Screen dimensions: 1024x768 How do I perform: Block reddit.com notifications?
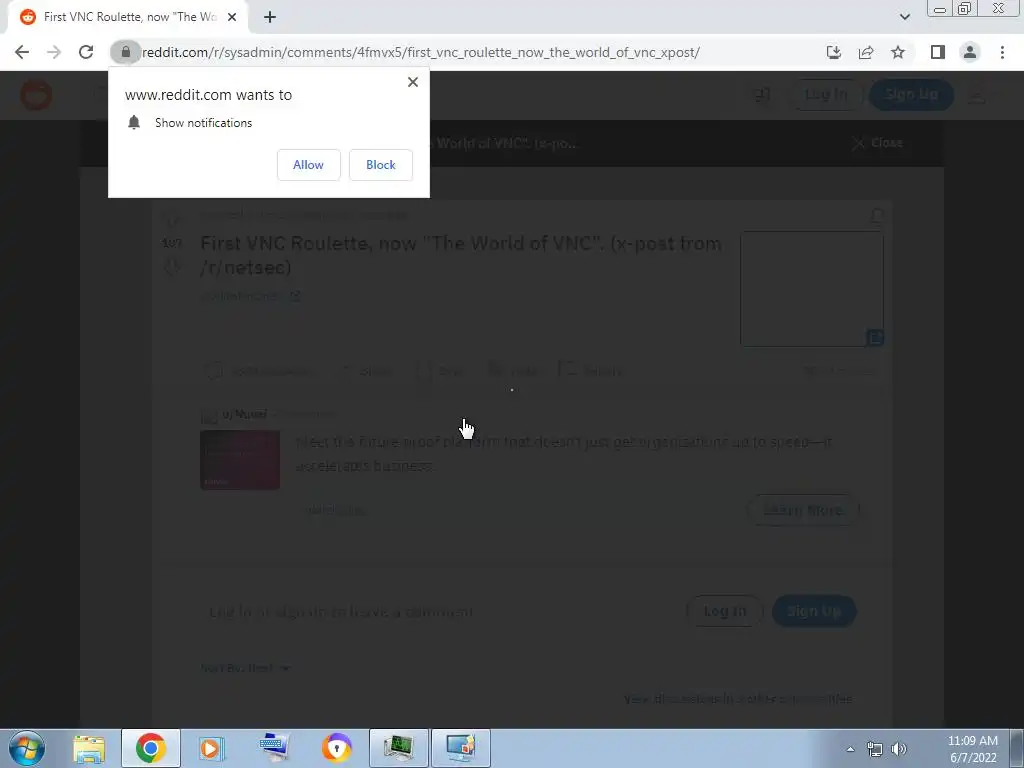tap(381, 165)
